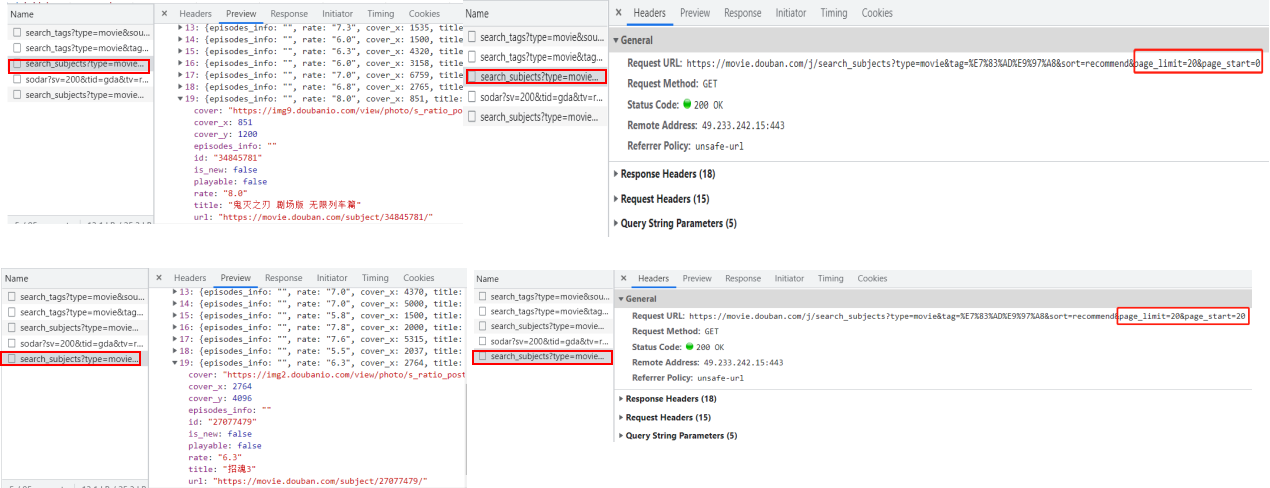Close the details pane showing 鬼灭之刃 preview
The width and height of the screenshot is (1270, 488).
pyautogui.click(x=163, y=14)
